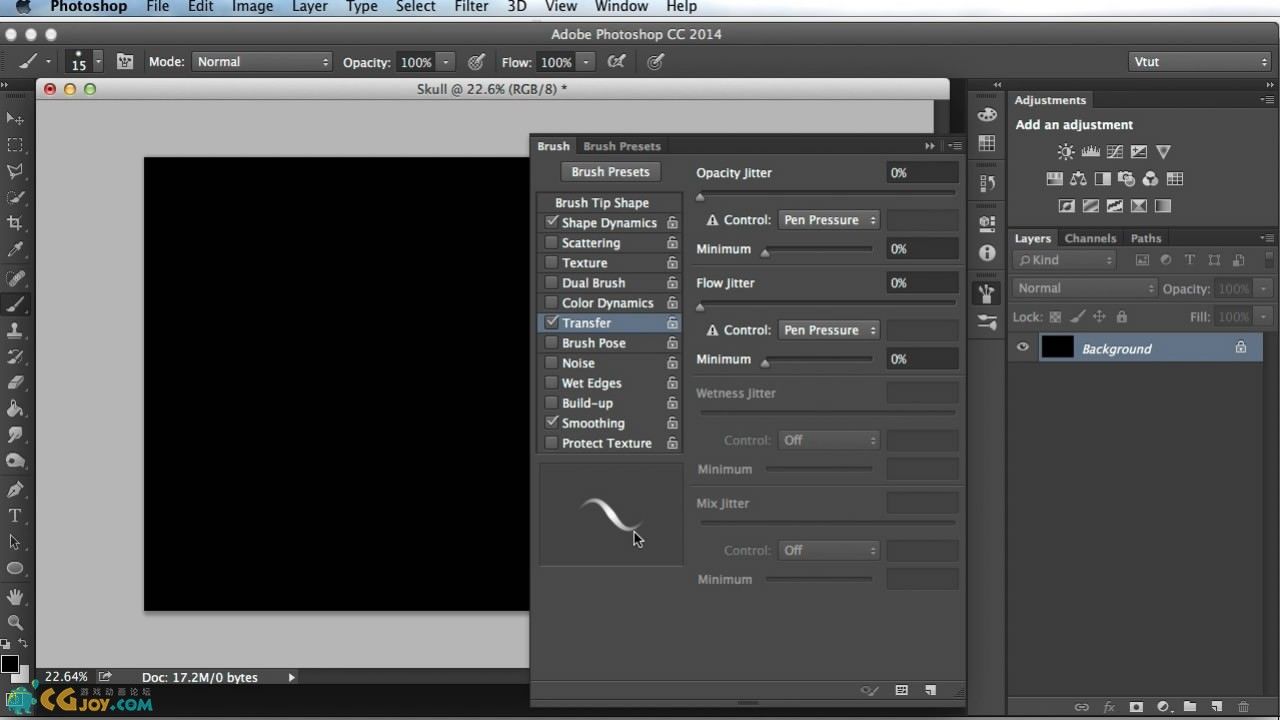This screenshot has height=720, width=1280.
Task: Add a Vibrance adjustment
Action: (1163, 152)
